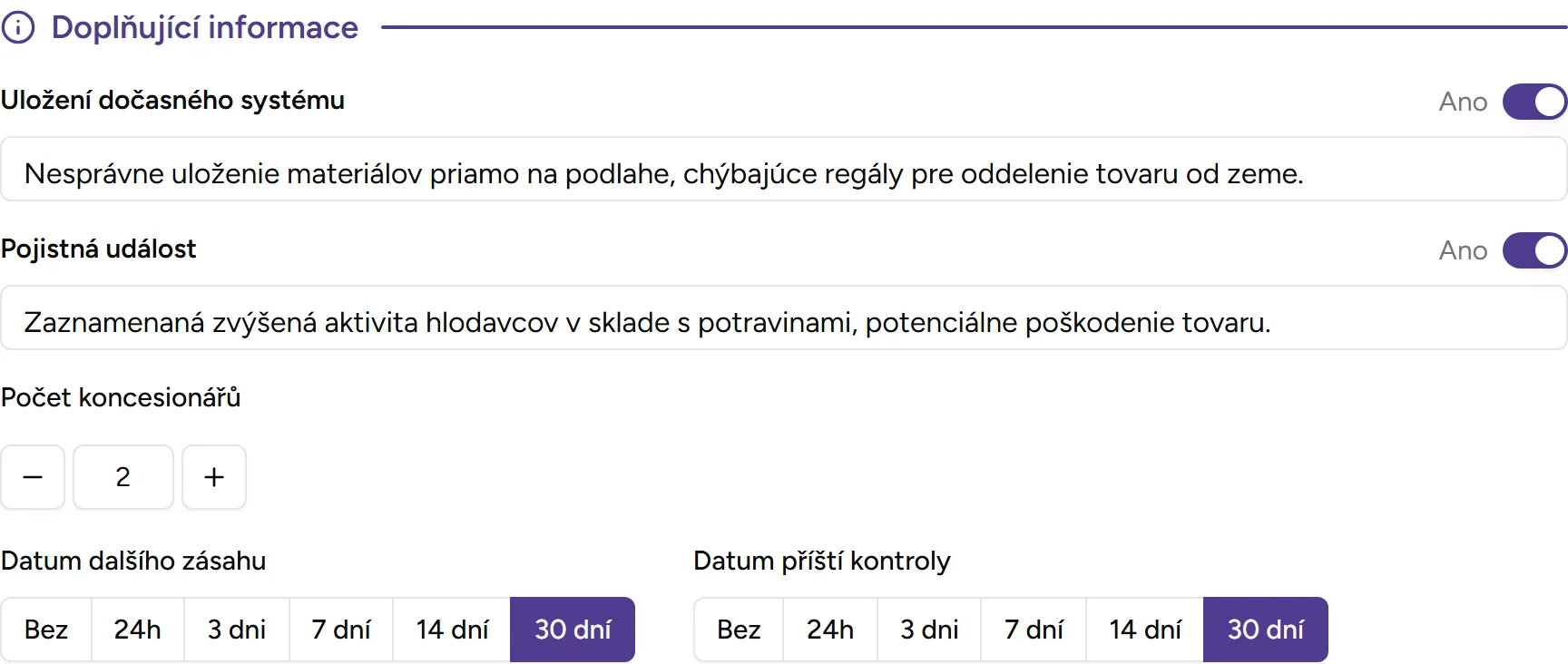Viewport: 1568px width, 664px height.
Task: Click the selected 30 dní for Datum dalšího zásahu
Action: 572,630
